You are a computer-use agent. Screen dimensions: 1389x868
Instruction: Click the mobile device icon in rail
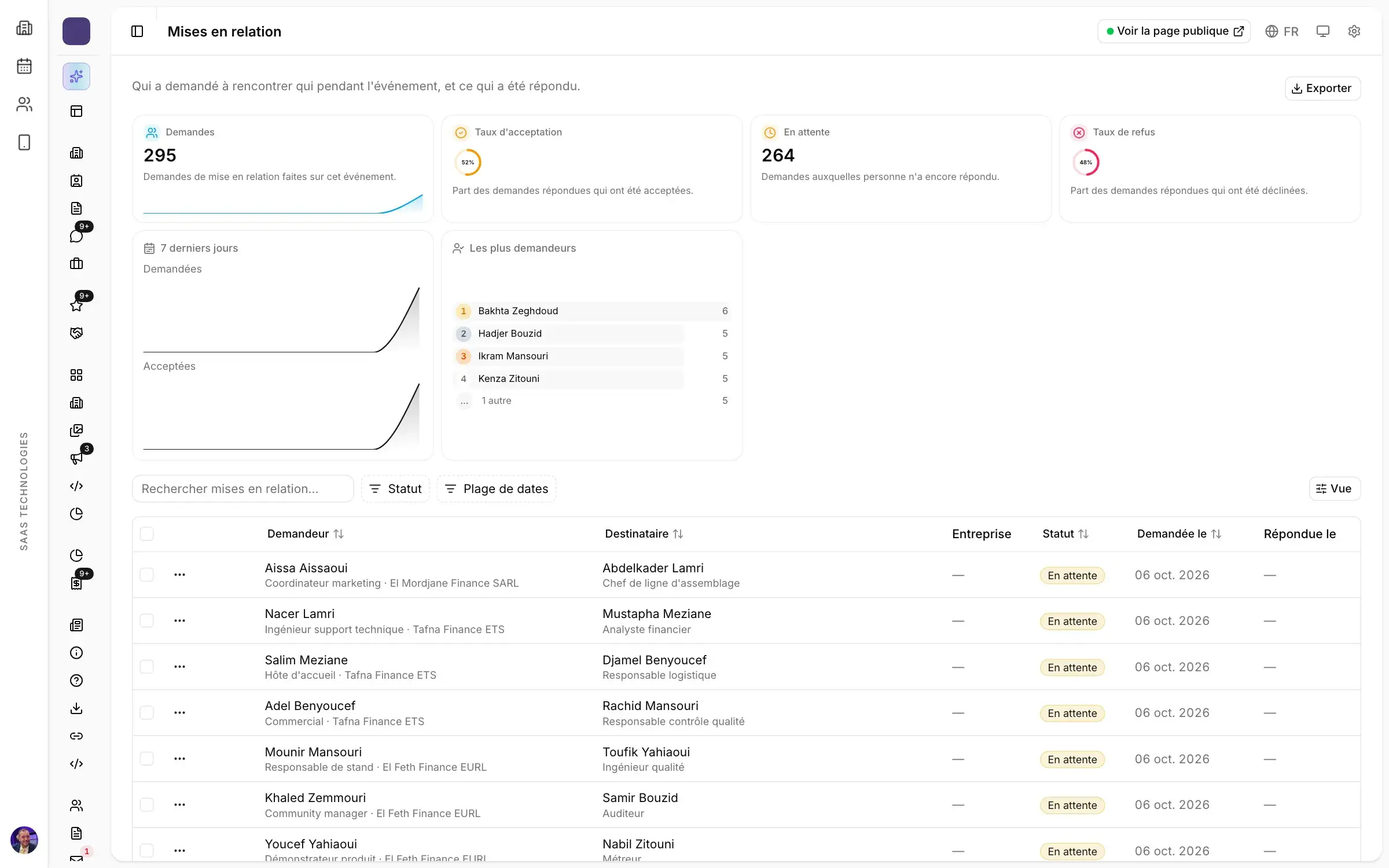(24, 142)
